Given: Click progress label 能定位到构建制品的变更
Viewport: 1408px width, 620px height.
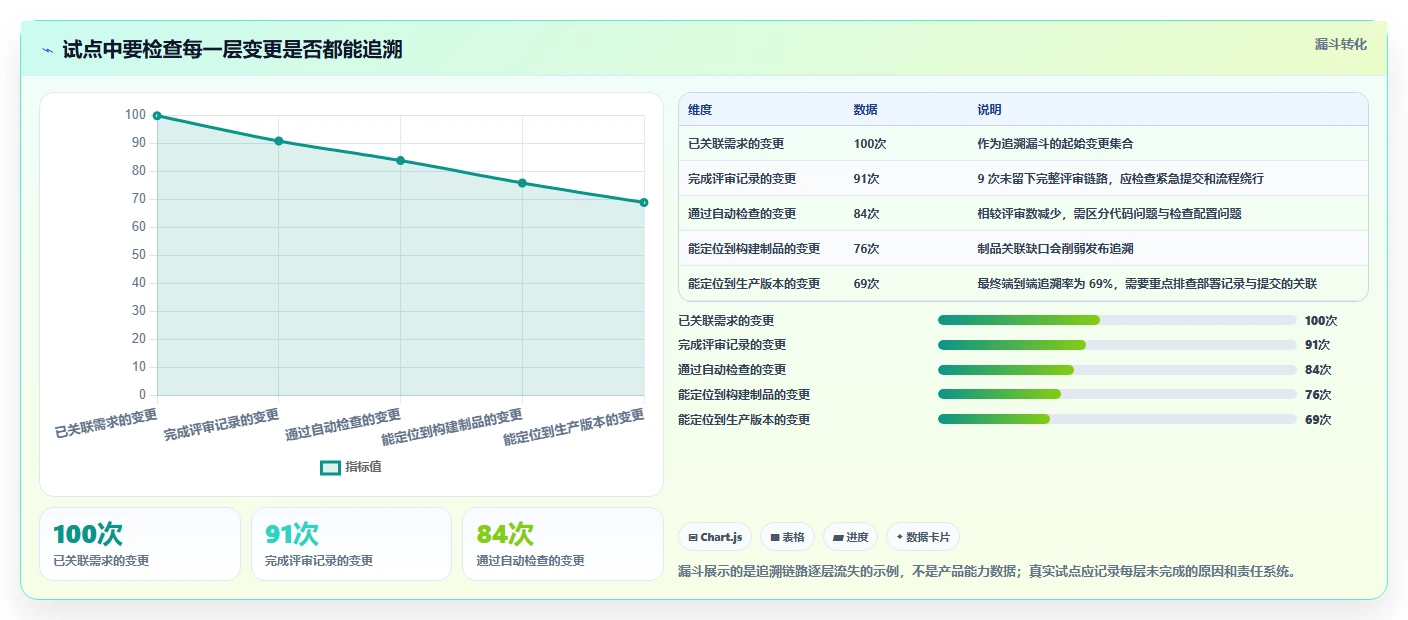Looking at the screenshot, I should [x=744, y=395].
